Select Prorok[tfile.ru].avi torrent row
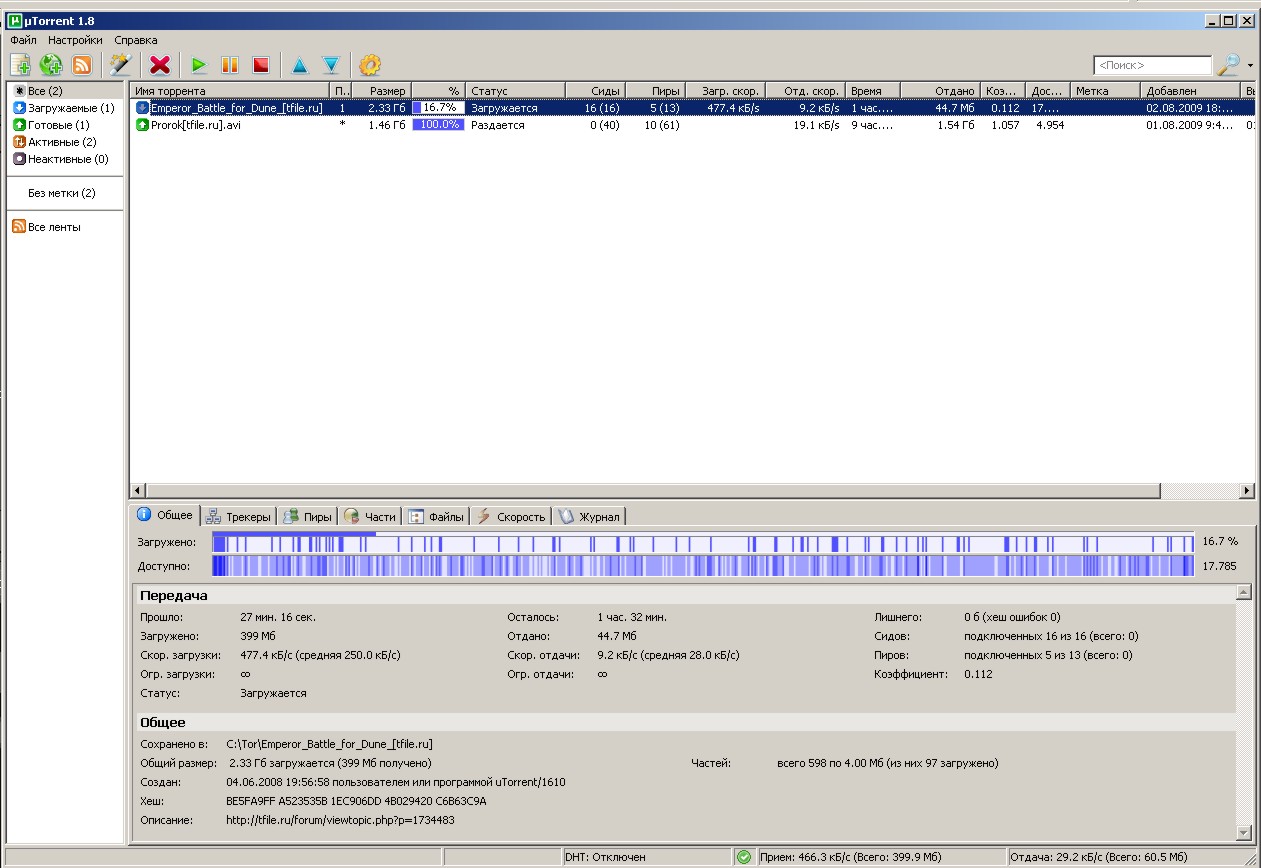Viewport: 1261px width, 868px height. (x=693, y=125)
